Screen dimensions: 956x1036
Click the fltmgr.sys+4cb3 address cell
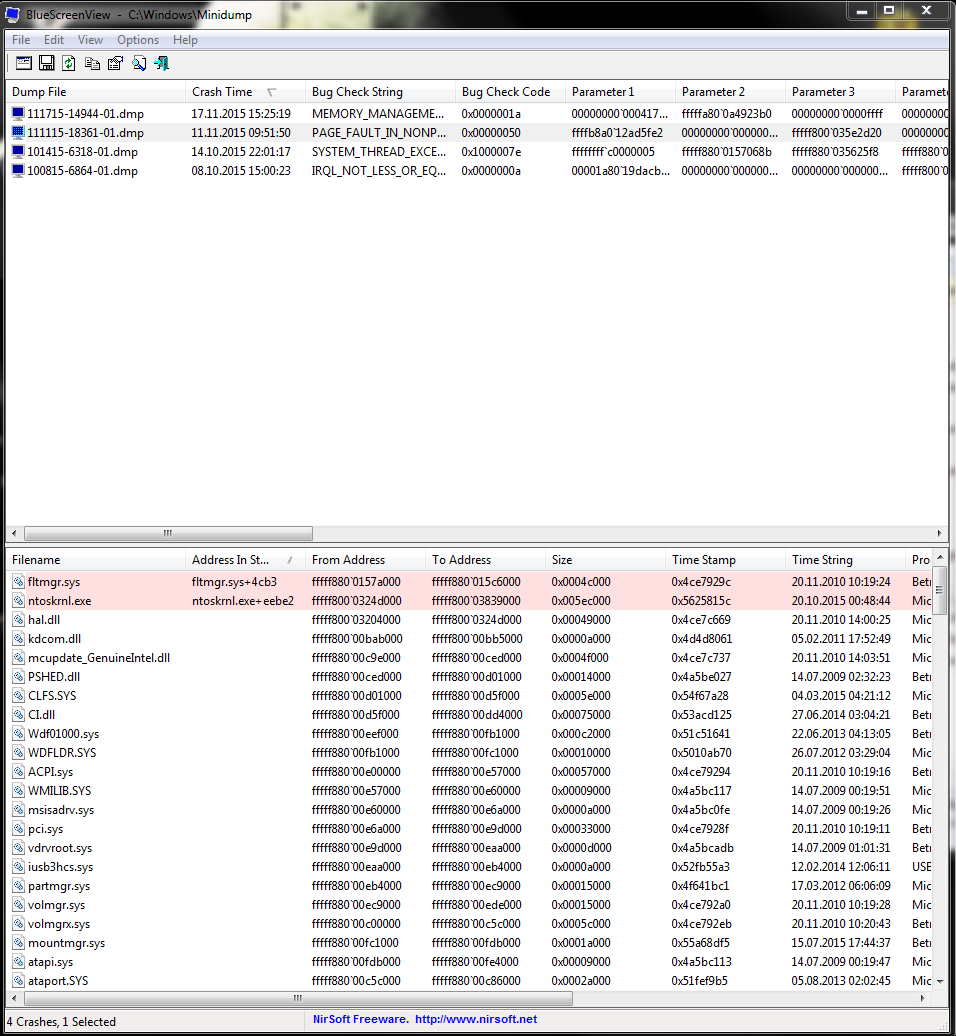tap(235, 582)
